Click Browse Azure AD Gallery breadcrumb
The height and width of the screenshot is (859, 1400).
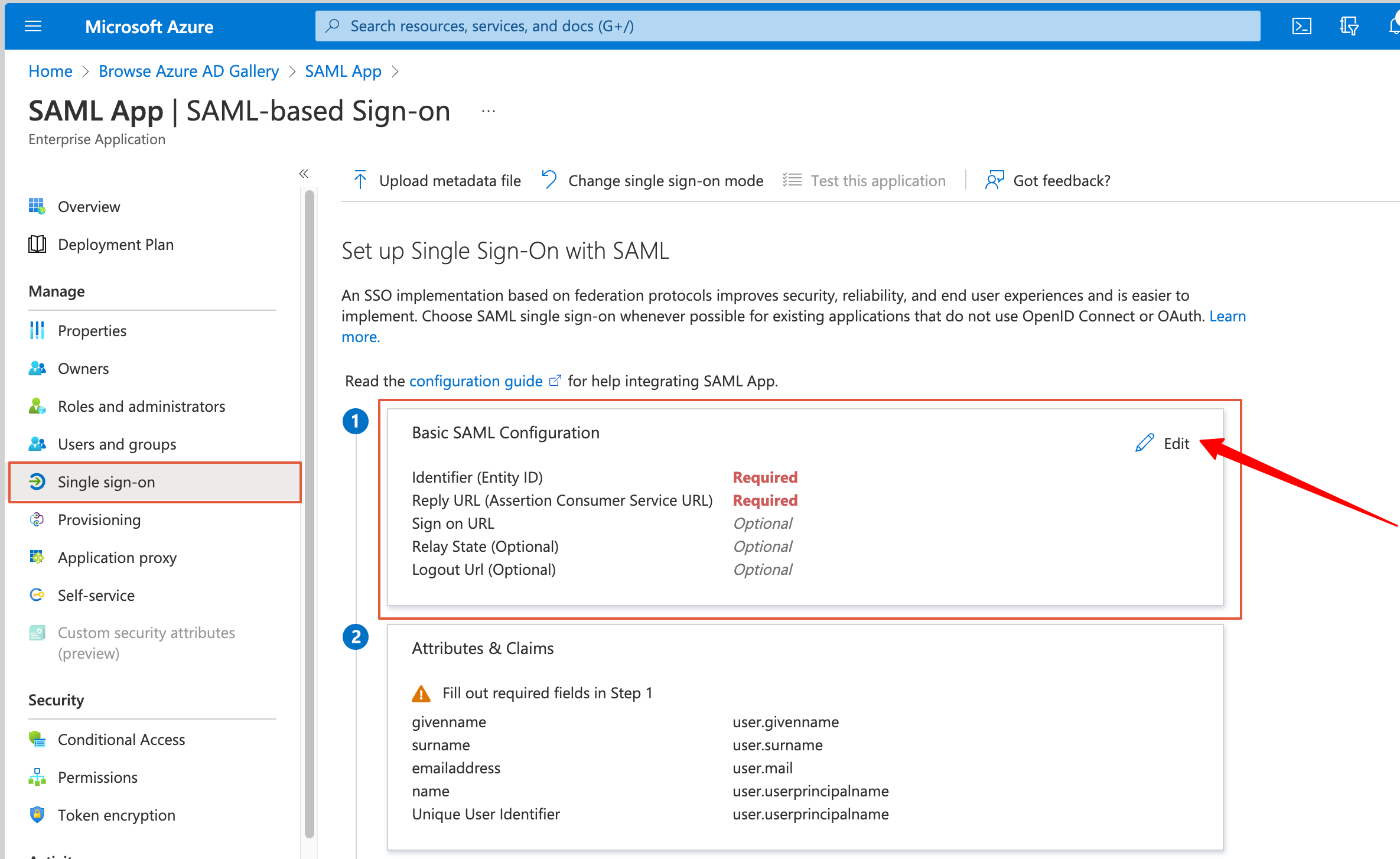pos(188,71)
